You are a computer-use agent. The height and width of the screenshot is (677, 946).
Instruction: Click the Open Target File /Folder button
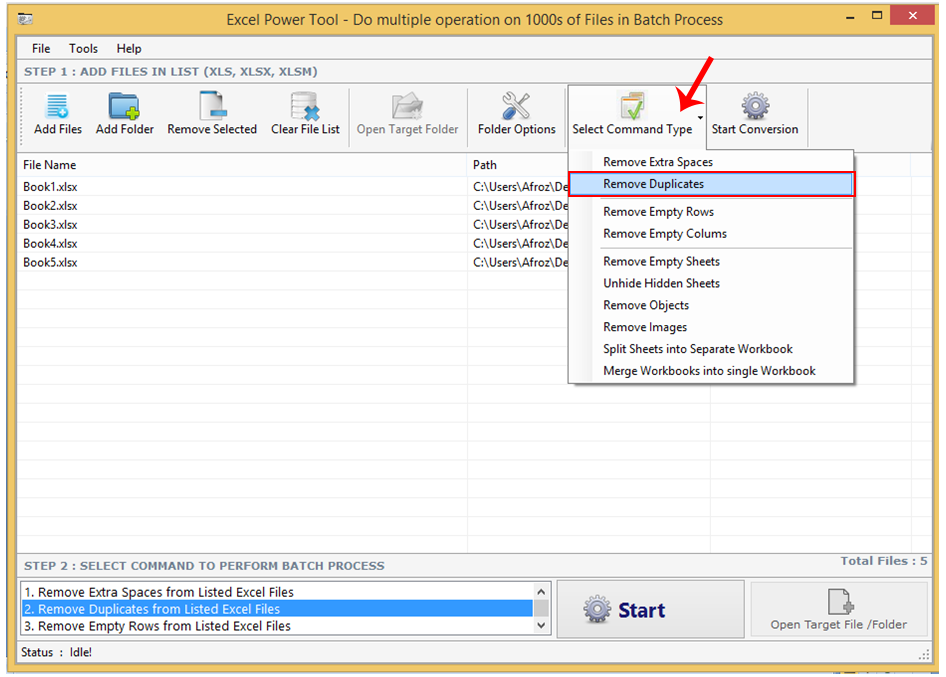tap(839, 609)
